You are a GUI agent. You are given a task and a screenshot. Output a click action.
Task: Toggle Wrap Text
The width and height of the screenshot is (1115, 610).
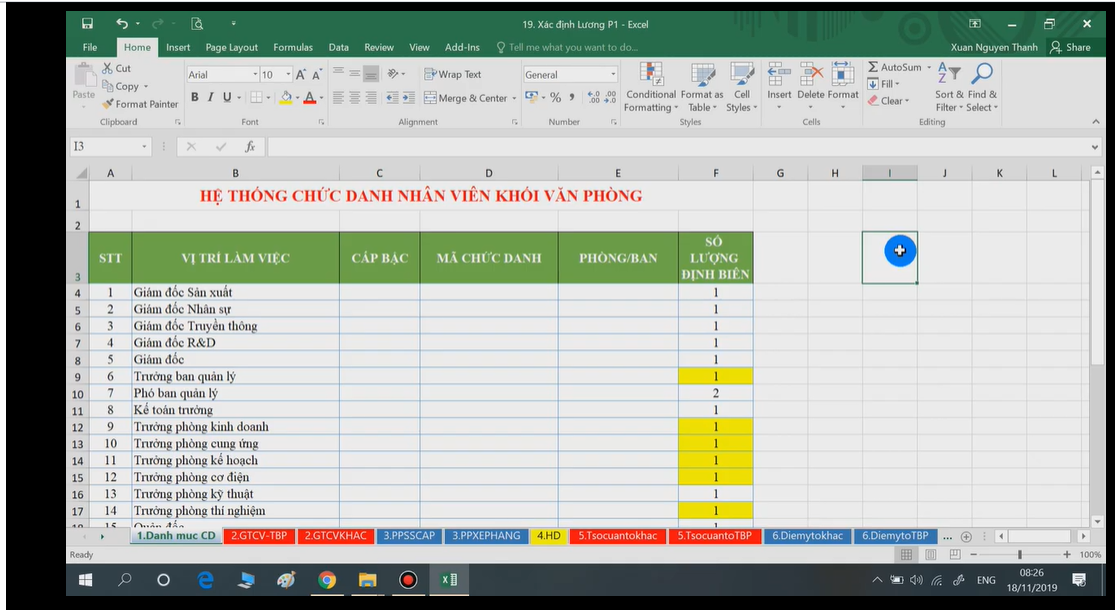(452, 74)
